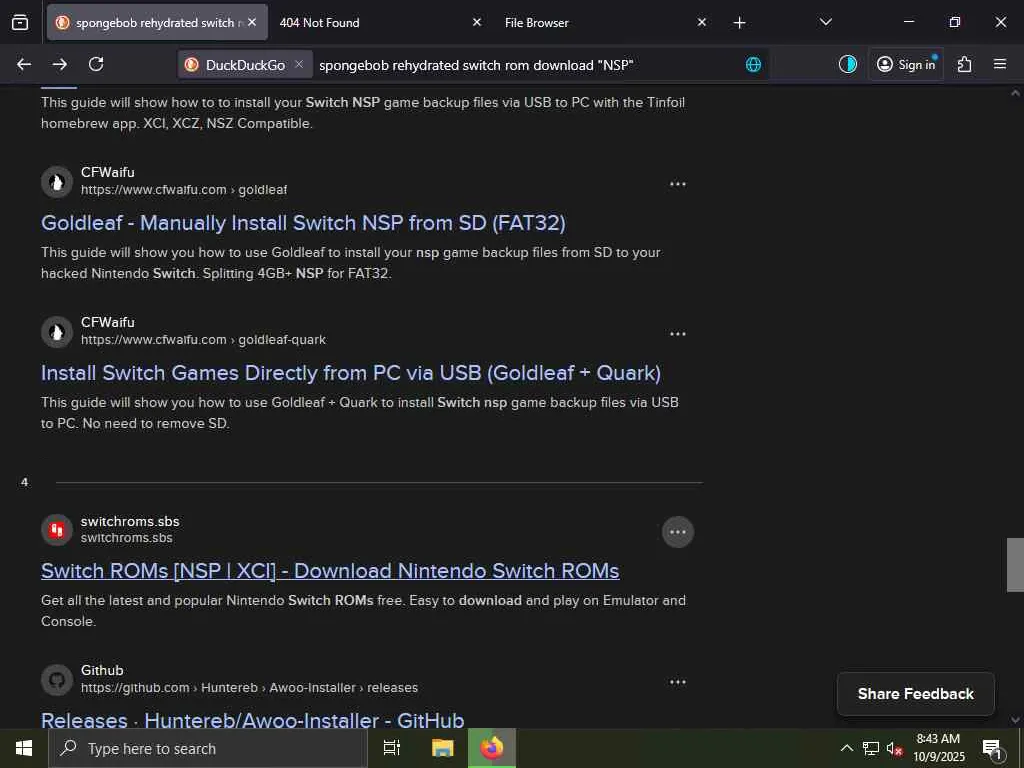Open the Windows notification center icon
This screenshot has height=768, width=1024.
click(x=992, y=748)
